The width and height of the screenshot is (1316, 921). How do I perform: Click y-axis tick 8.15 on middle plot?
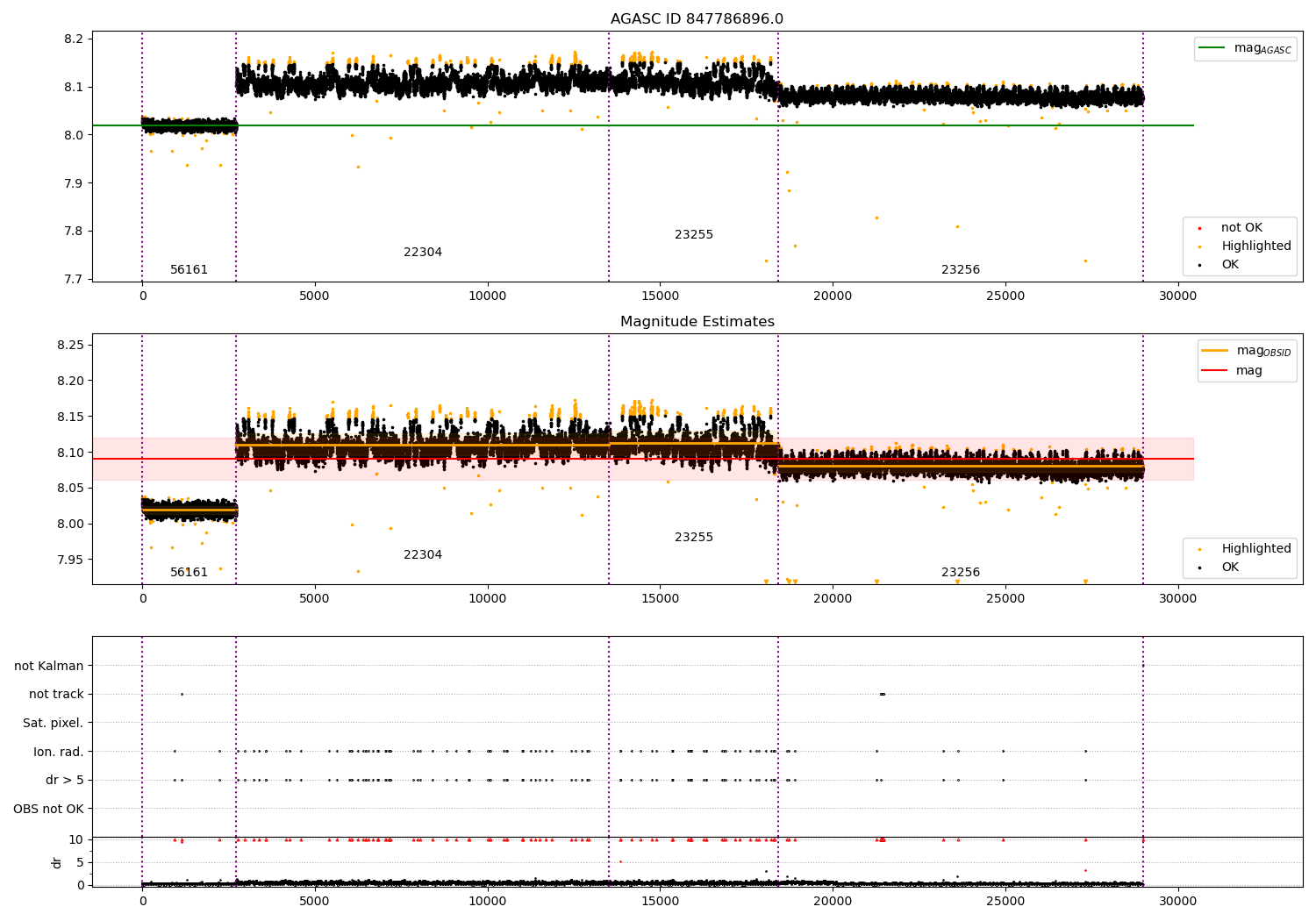point(69,417)
